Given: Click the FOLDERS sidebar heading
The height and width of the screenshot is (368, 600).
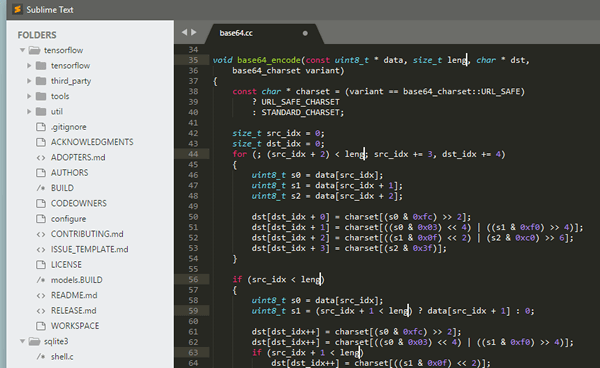Looking at the screenshot, I should coord(37,35).
